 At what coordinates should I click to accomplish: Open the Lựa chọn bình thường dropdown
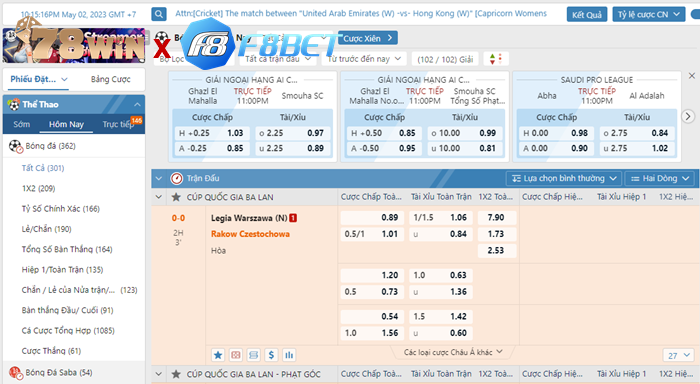[564, 178]
